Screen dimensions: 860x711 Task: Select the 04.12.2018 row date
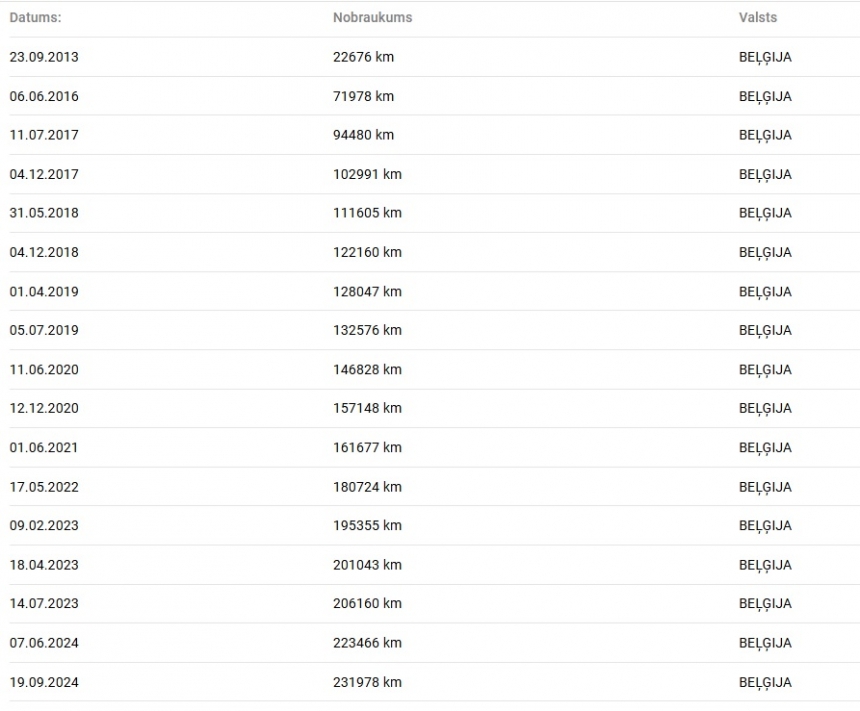click(x=44, y=252)
